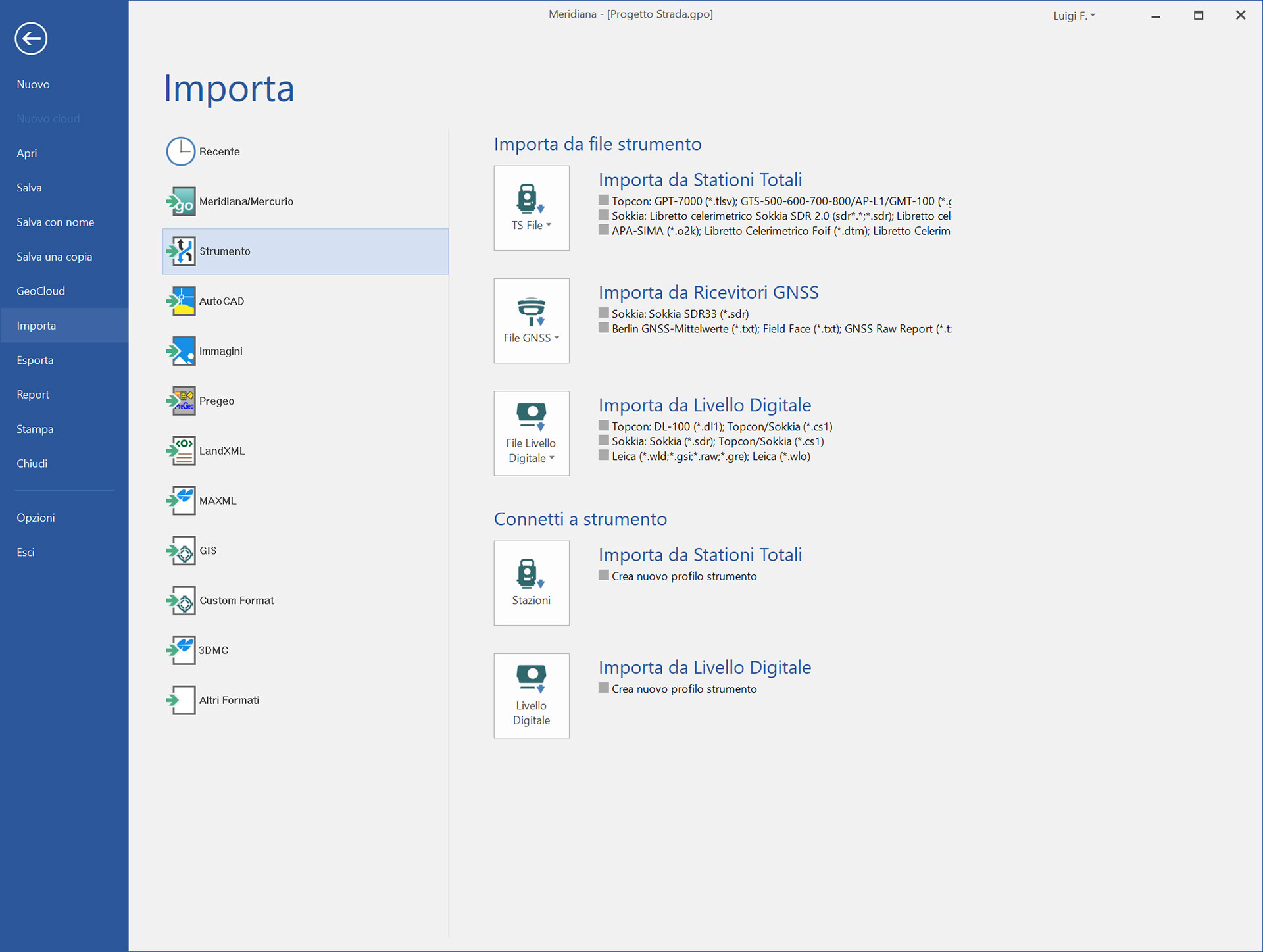The height and width of the screenshot is (952, 1263).
Task: Choose Stampa in the sidebar
Action: click(35, 429)
